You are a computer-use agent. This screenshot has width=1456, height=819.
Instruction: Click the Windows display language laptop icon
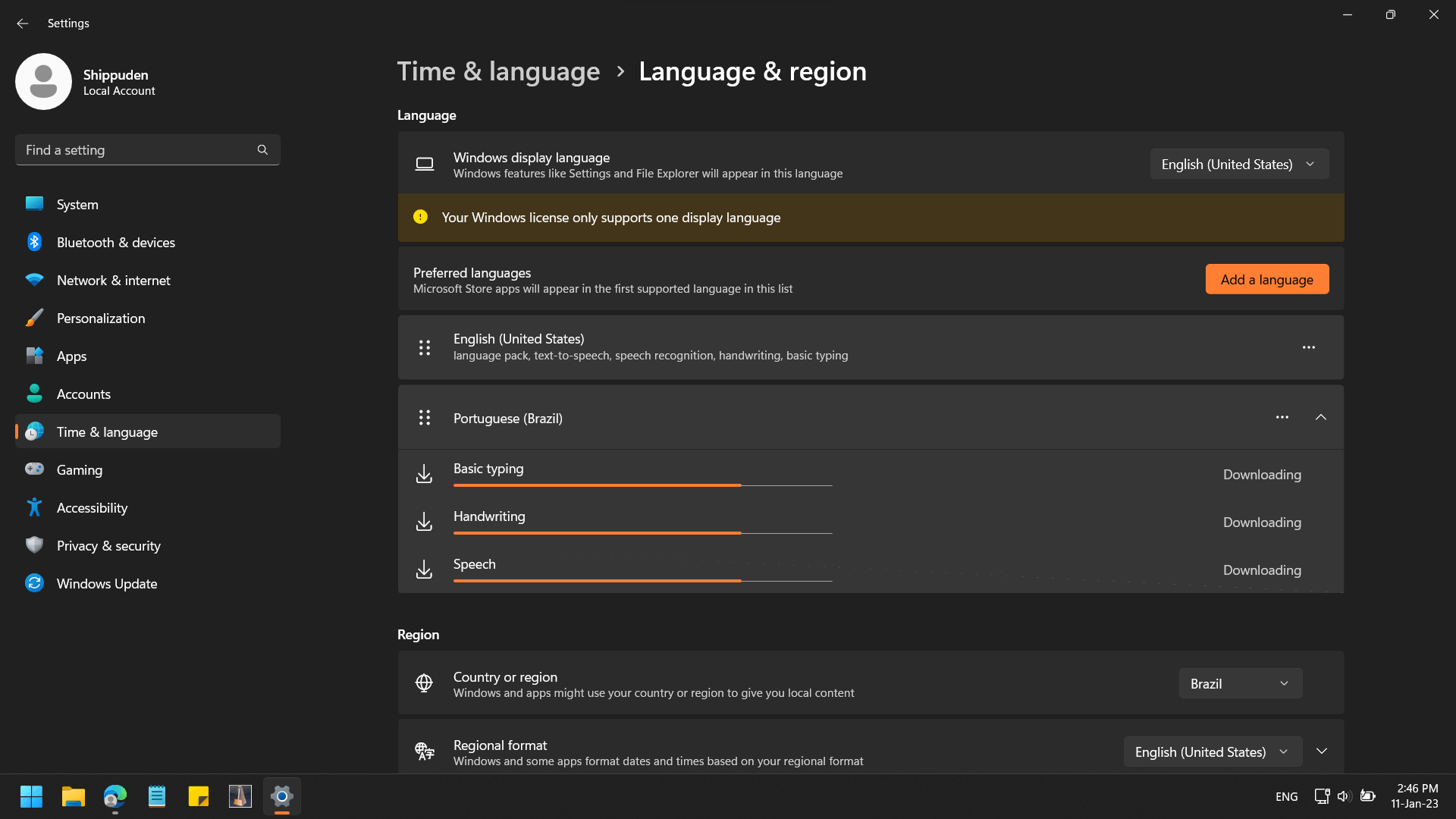click(x=425, y=164)
